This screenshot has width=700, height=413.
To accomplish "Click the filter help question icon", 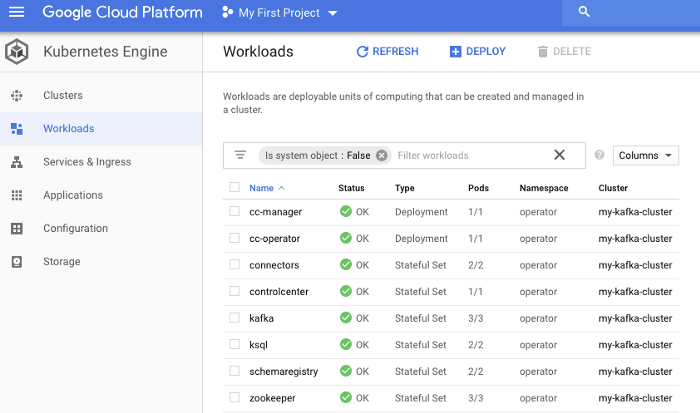I will [x=599, y=155].
